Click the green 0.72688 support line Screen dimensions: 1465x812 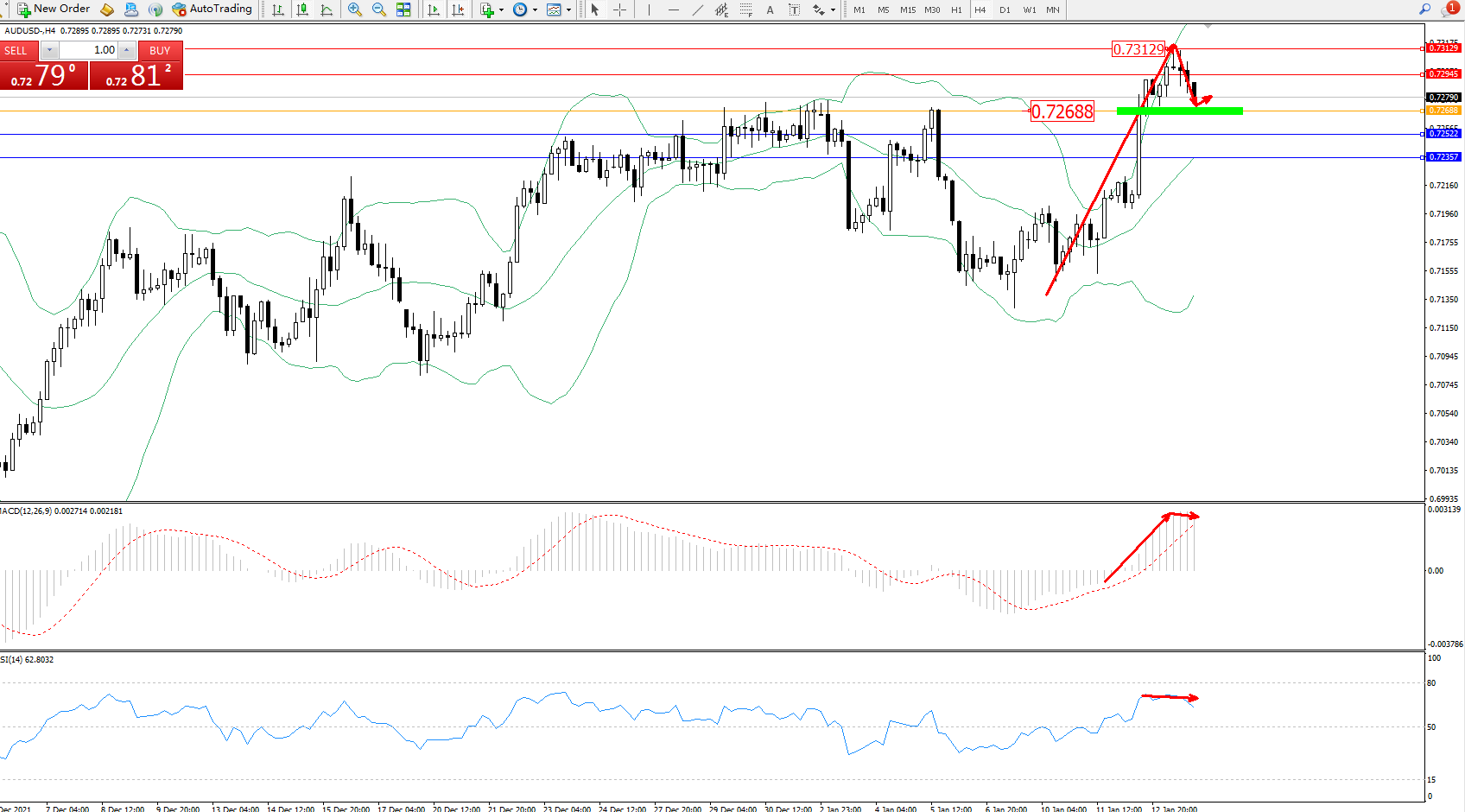coord(1179,111)
